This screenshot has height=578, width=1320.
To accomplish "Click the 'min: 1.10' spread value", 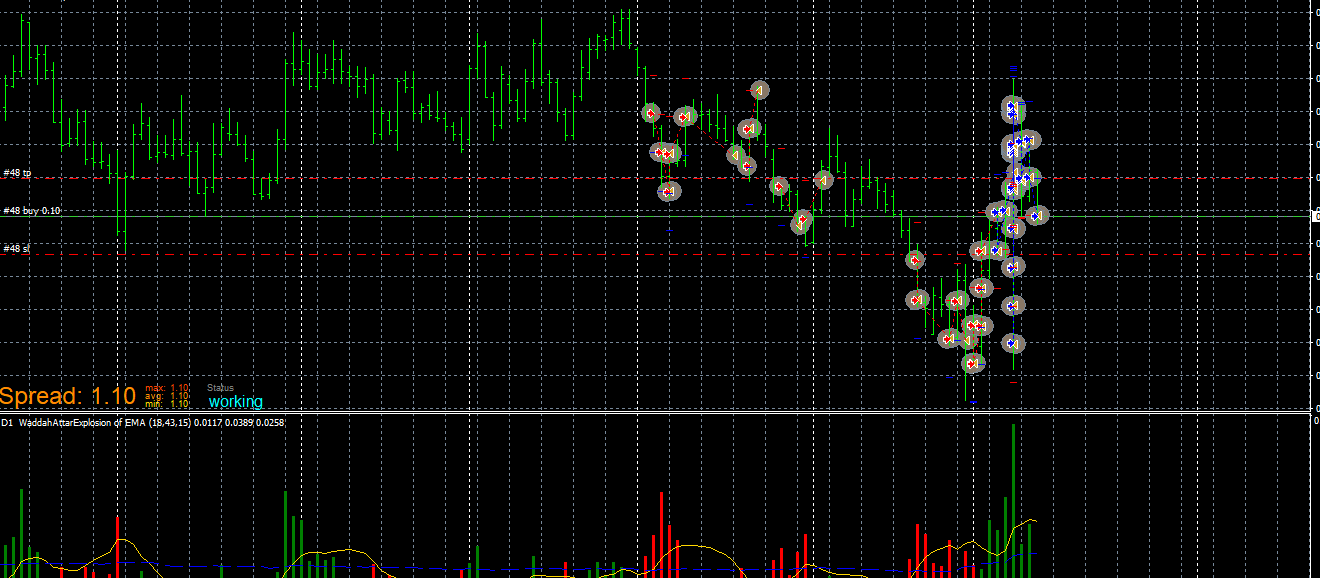I will (x=167, y=404).
